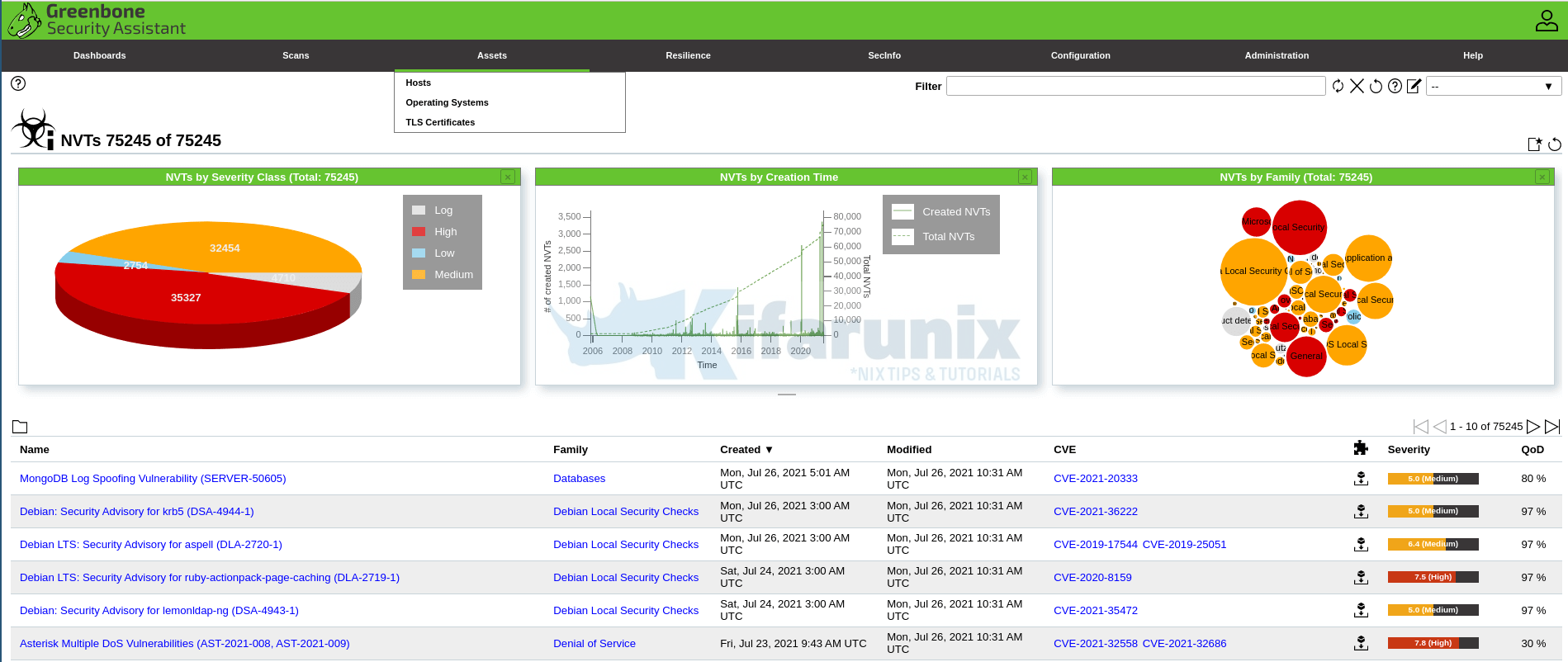Image resolution: width=1568 pixels, height=662 pixels.
Task: Open Debian LTS aspell DLA-2720-1 link
Action: point(151,545)
